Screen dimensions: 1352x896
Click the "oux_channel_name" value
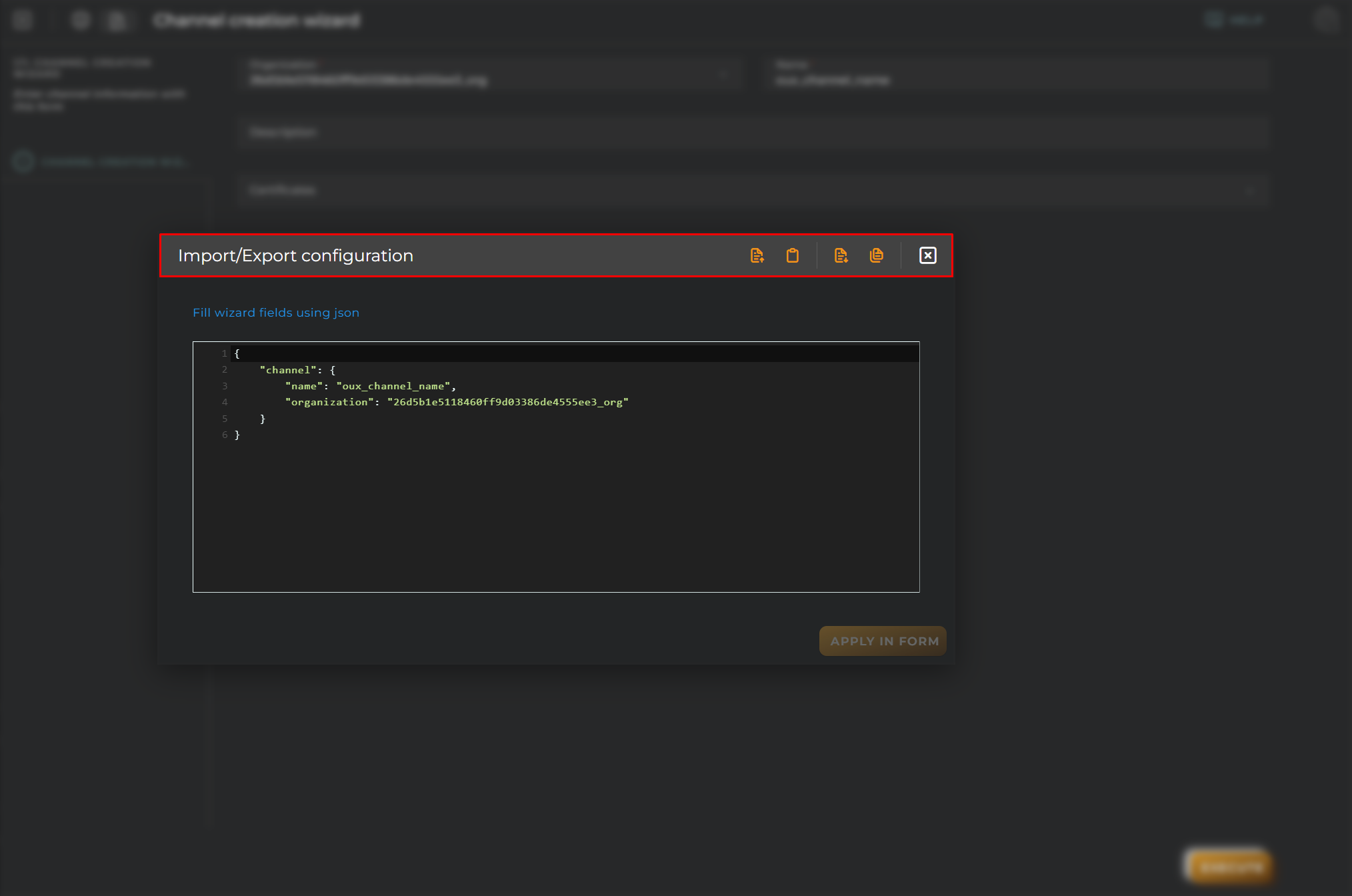click(x=393, y=386)
